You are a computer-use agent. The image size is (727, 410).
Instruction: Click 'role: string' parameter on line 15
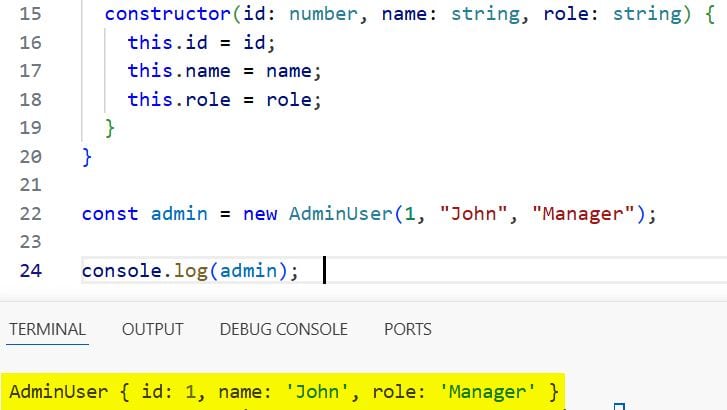click(x=612, y=14)
